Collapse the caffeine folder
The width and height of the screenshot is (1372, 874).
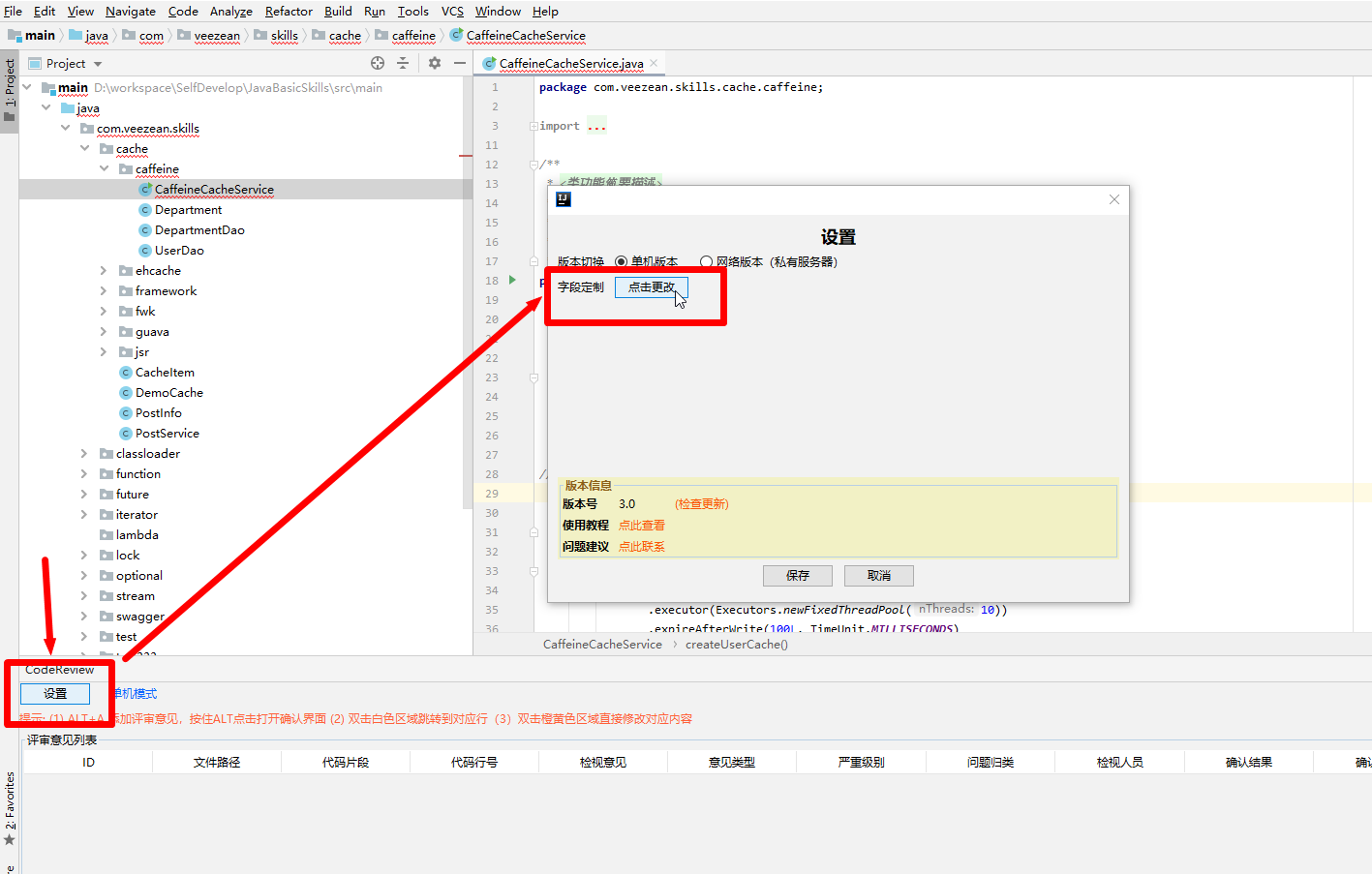104,168
